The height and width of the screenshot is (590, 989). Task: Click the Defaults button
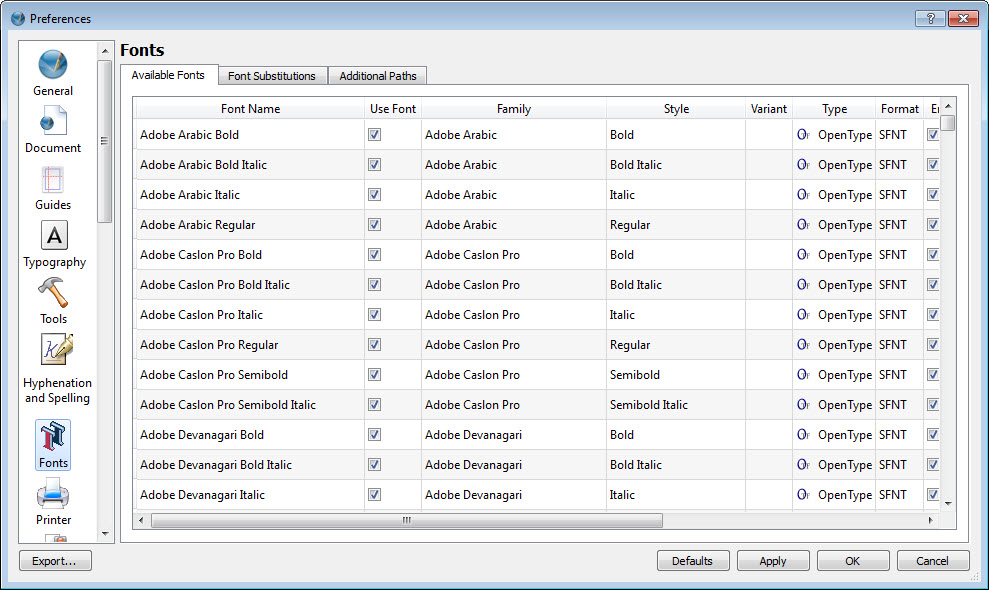click(693, 560)
